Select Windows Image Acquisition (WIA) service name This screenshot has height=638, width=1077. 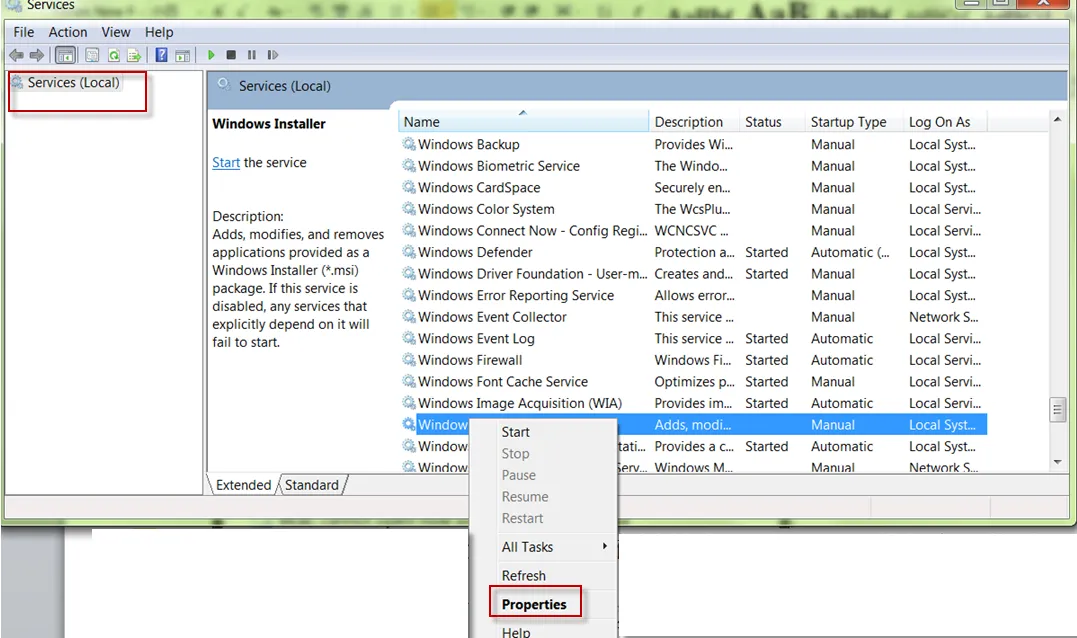(520, 403)
